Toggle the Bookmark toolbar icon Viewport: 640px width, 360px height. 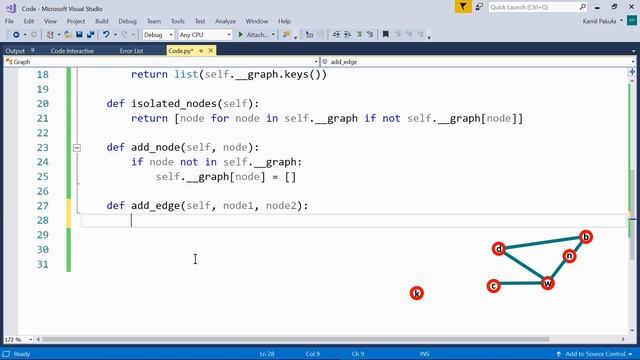pyautogui.click(x=385, y=35)
